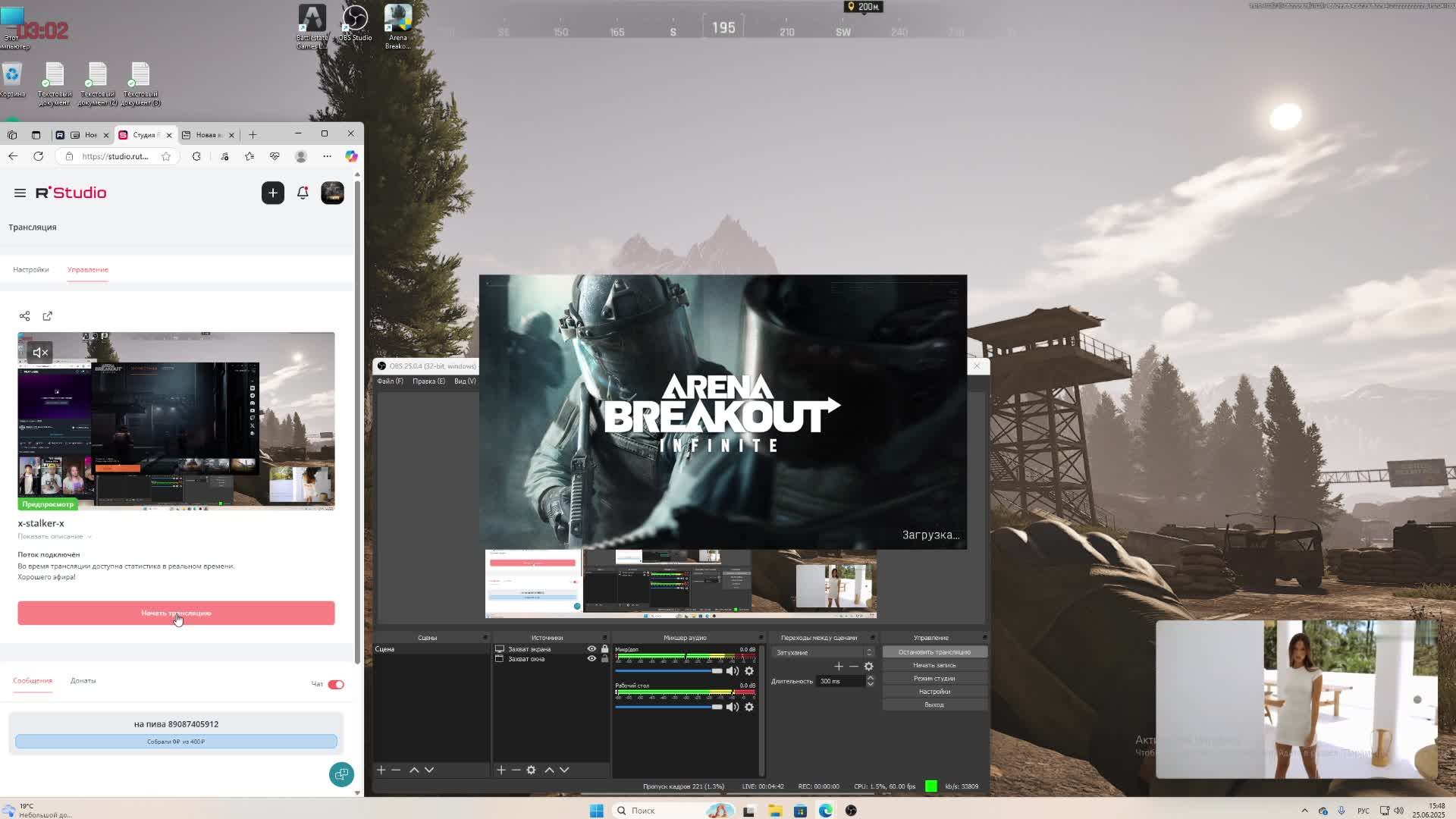Open the chat bubble icon in R Studio
1456x819 pixels.
pyautogui.click(x=341, y=774)
